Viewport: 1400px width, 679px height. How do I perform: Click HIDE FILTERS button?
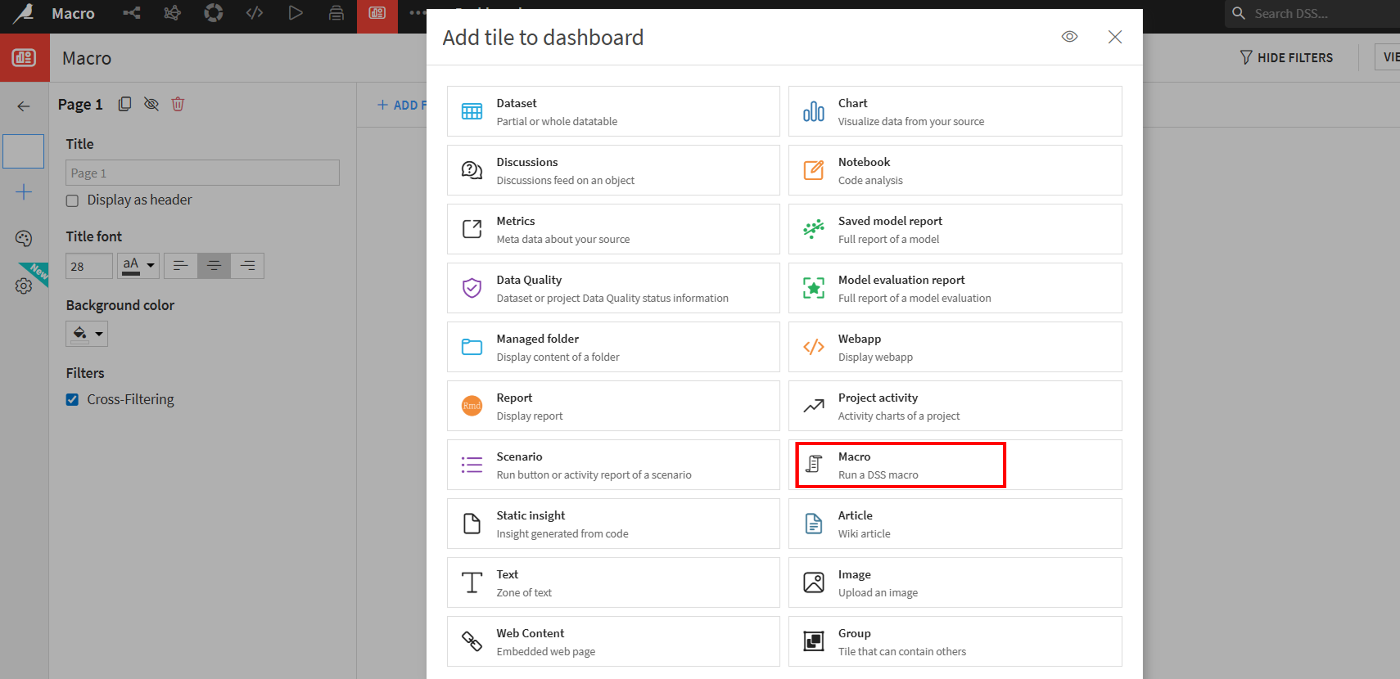(x=1286, y=58)
